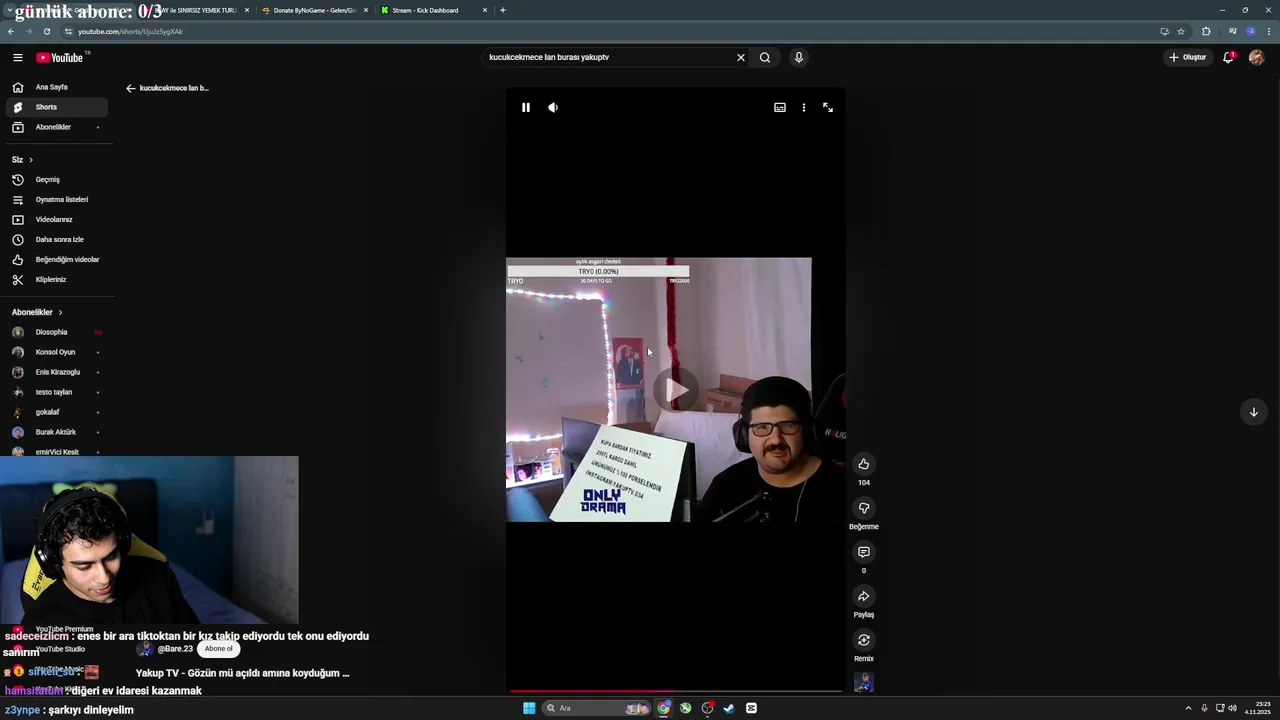Seek on the Shorts red progress bar
Screen dimensions: 1280x720
[x=676, y=691]
